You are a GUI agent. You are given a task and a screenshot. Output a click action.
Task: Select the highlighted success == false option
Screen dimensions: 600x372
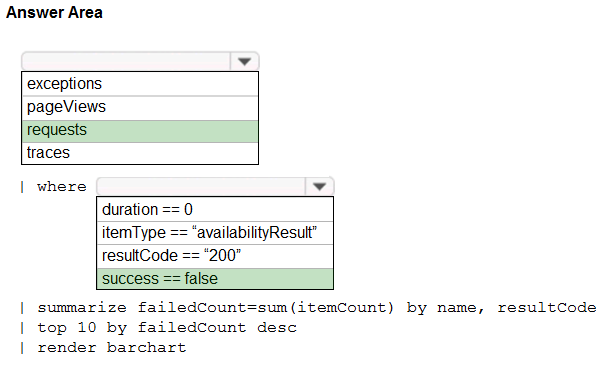point(215,279)
